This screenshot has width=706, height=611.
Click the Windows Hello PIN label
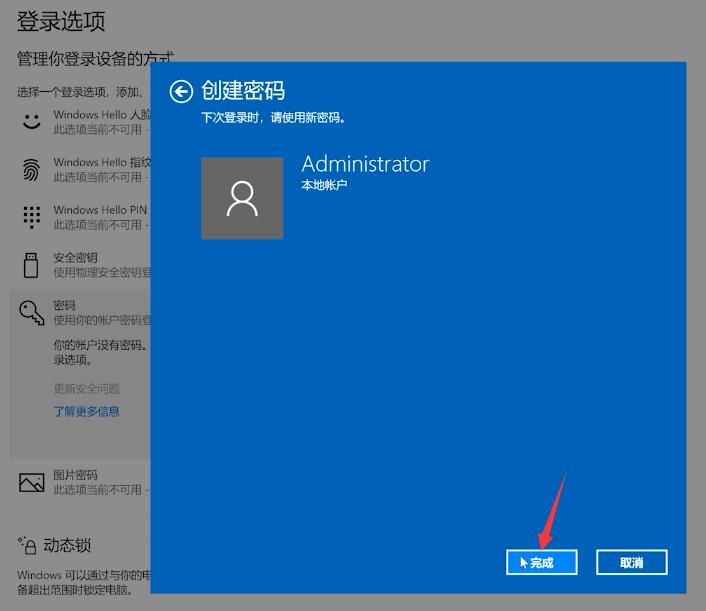[x=100, y=210]
